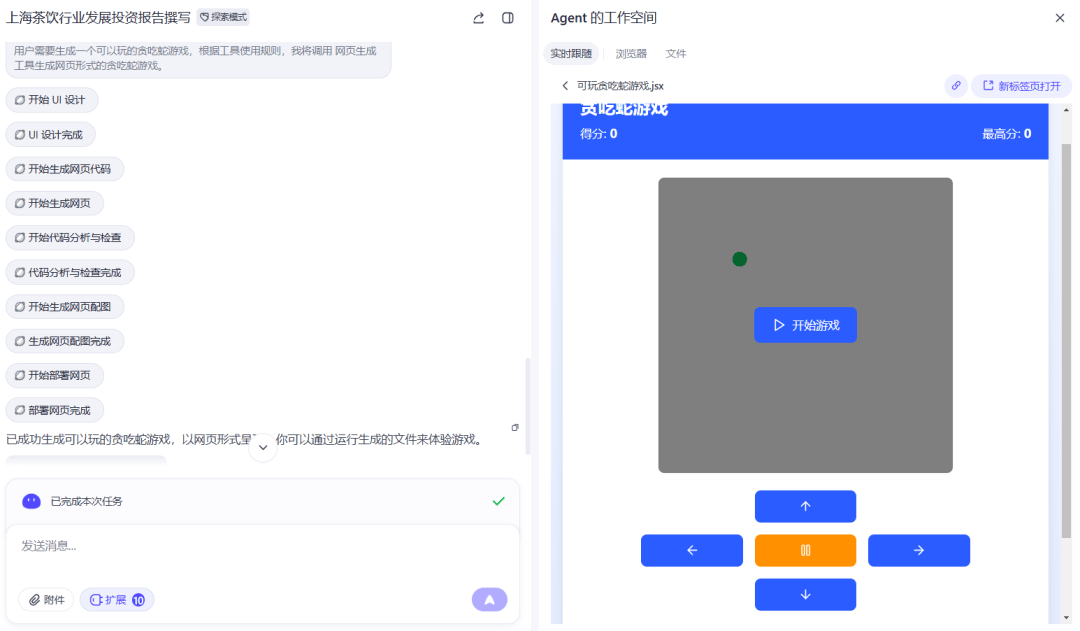The width and height of the screenshot is (1080, 631).
Task: Toggle the side panel layout icon
Action: click(x=508, y=18)
